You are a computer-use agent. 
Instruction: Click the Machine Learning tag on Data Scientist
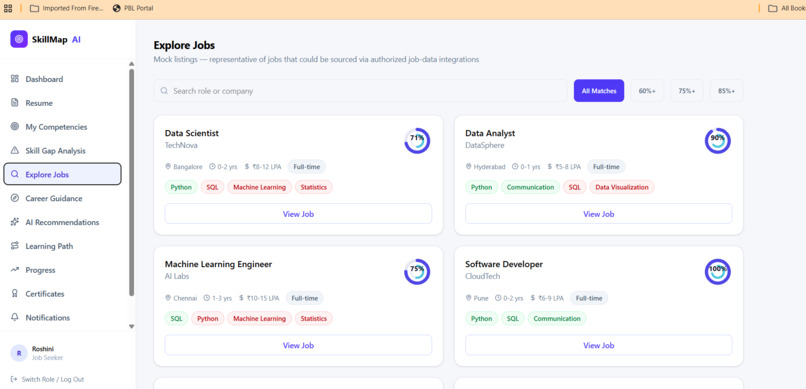pos(260,187)
